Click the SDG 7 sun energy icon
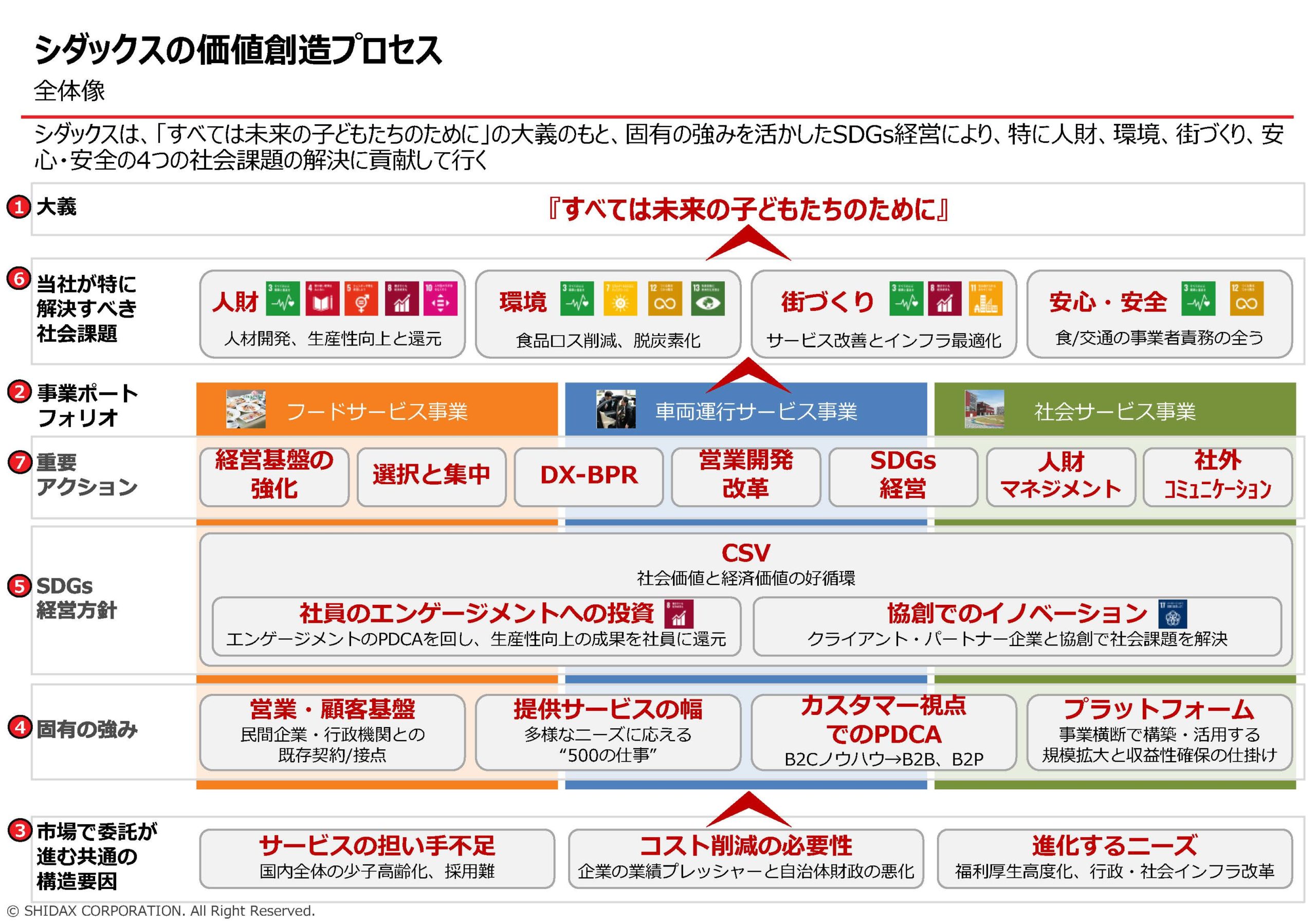 620,299
